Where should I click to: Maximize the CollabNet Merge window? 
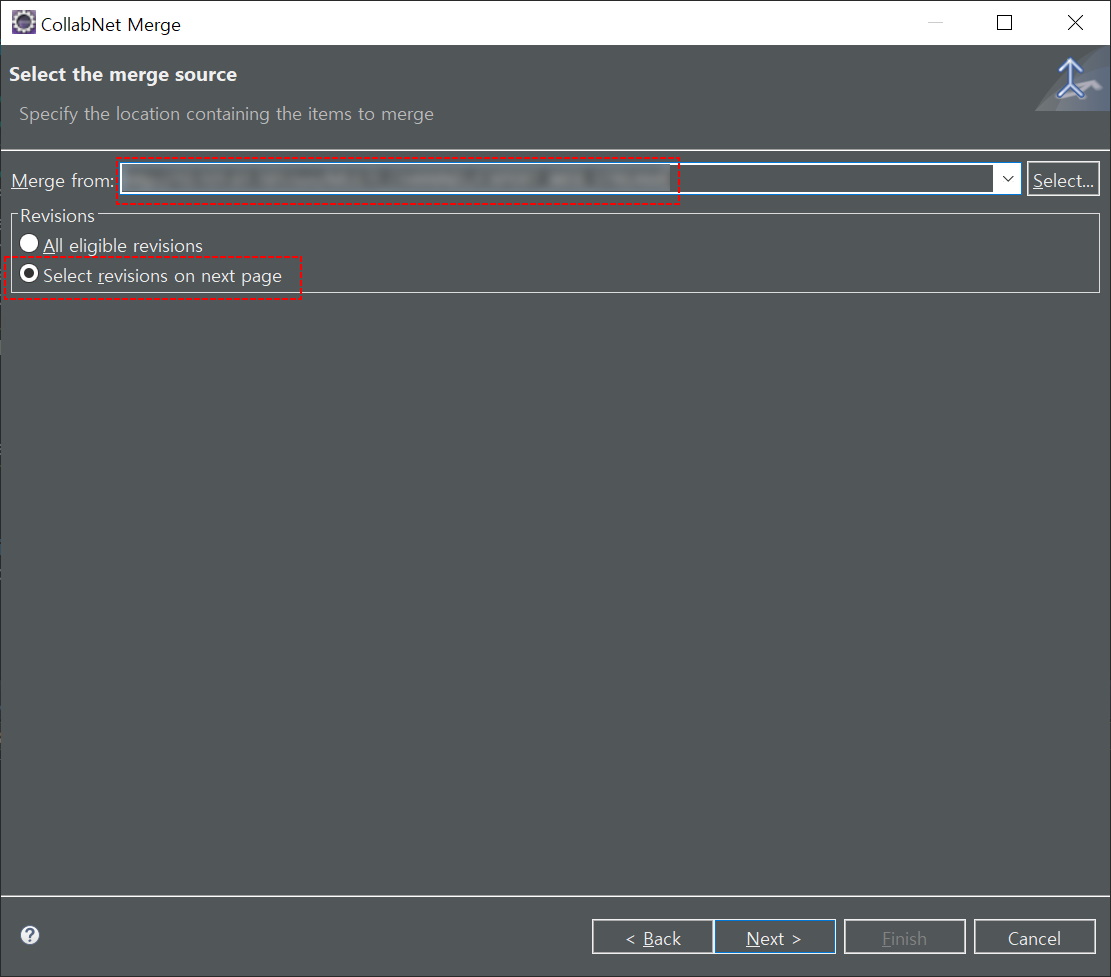[1004, 23]
